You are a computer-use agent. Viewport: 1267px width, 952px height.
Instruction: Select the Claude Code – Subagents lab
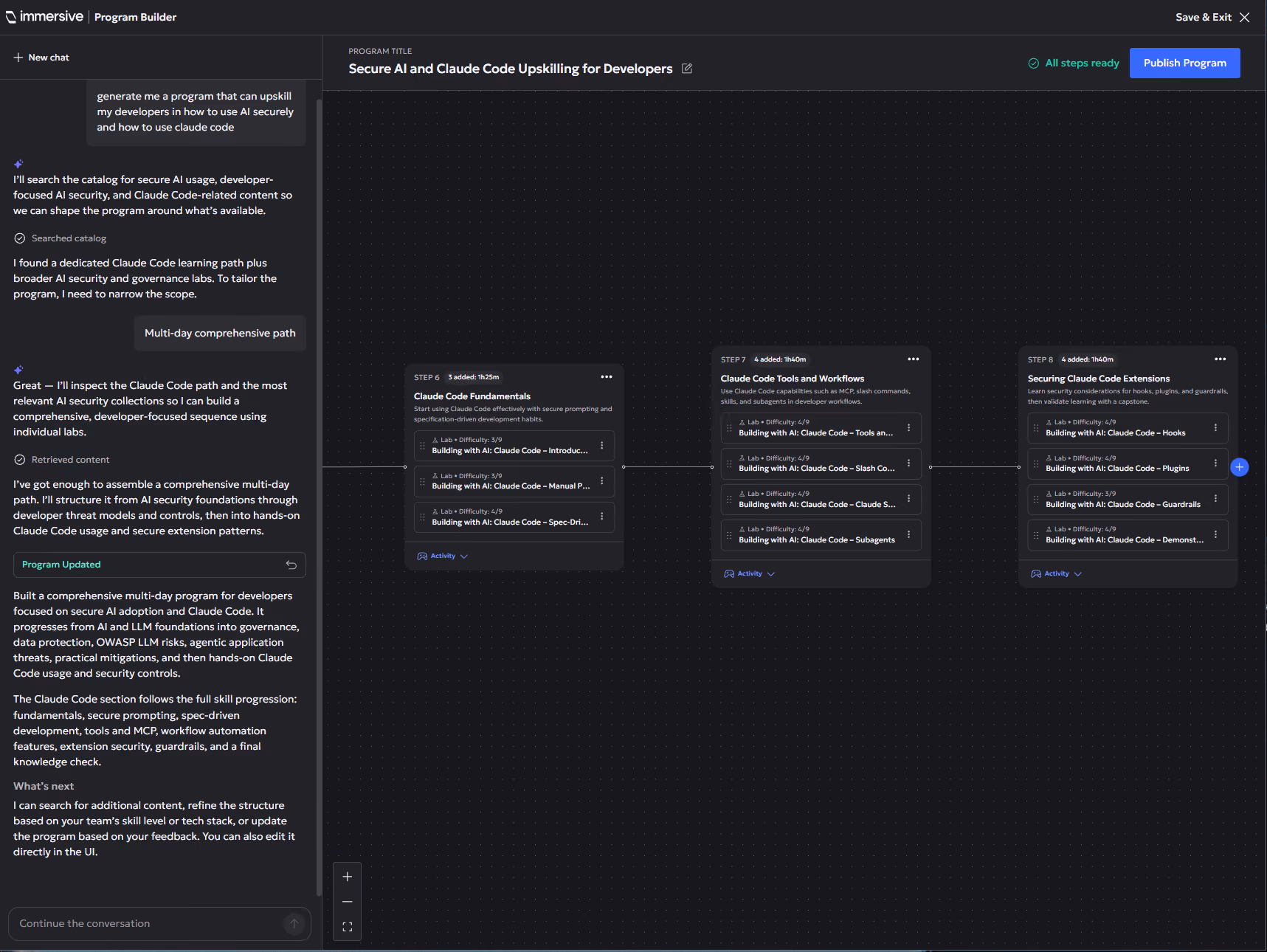coord(821,535)
